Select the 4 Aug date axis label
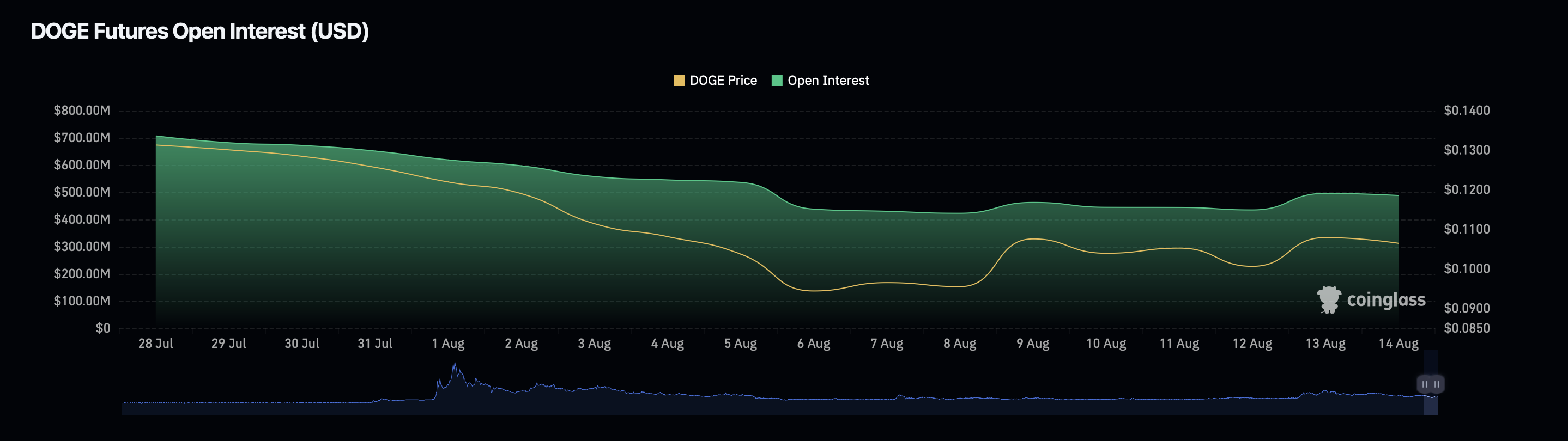 667,343
